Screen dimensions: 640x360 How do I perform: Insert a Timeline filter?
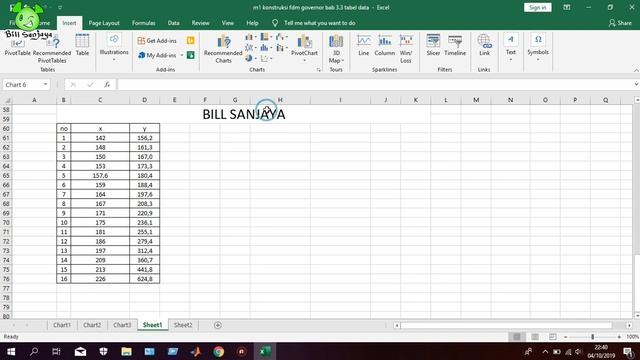(x=455, y=45)
